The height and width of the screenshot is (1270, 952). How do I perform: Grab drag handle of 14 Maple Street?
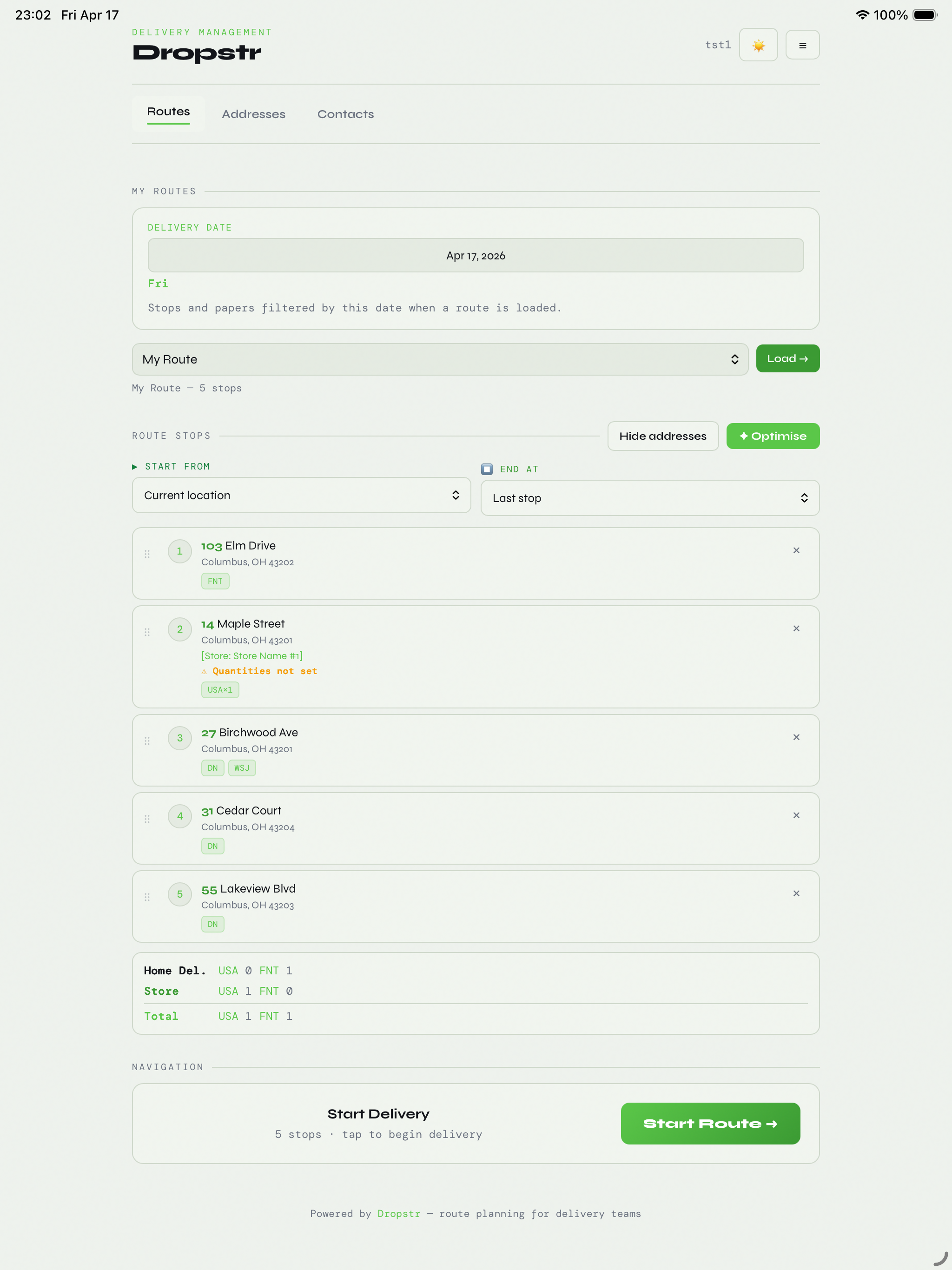point(147,632)
